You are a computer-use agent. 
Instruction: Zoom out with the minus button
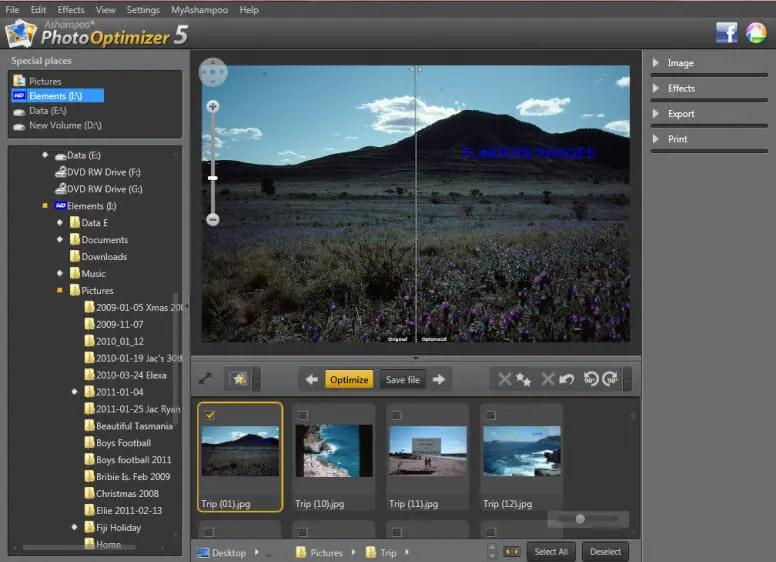pos(213,219)
